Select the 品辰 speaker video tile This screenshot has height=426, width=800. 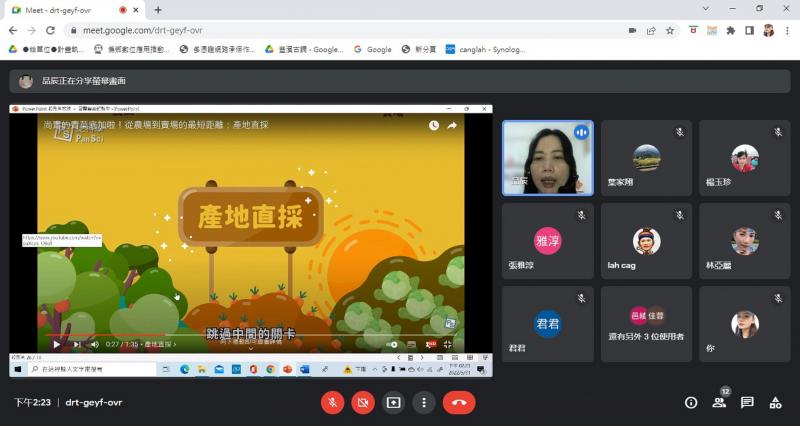click(x=548, y=158)
